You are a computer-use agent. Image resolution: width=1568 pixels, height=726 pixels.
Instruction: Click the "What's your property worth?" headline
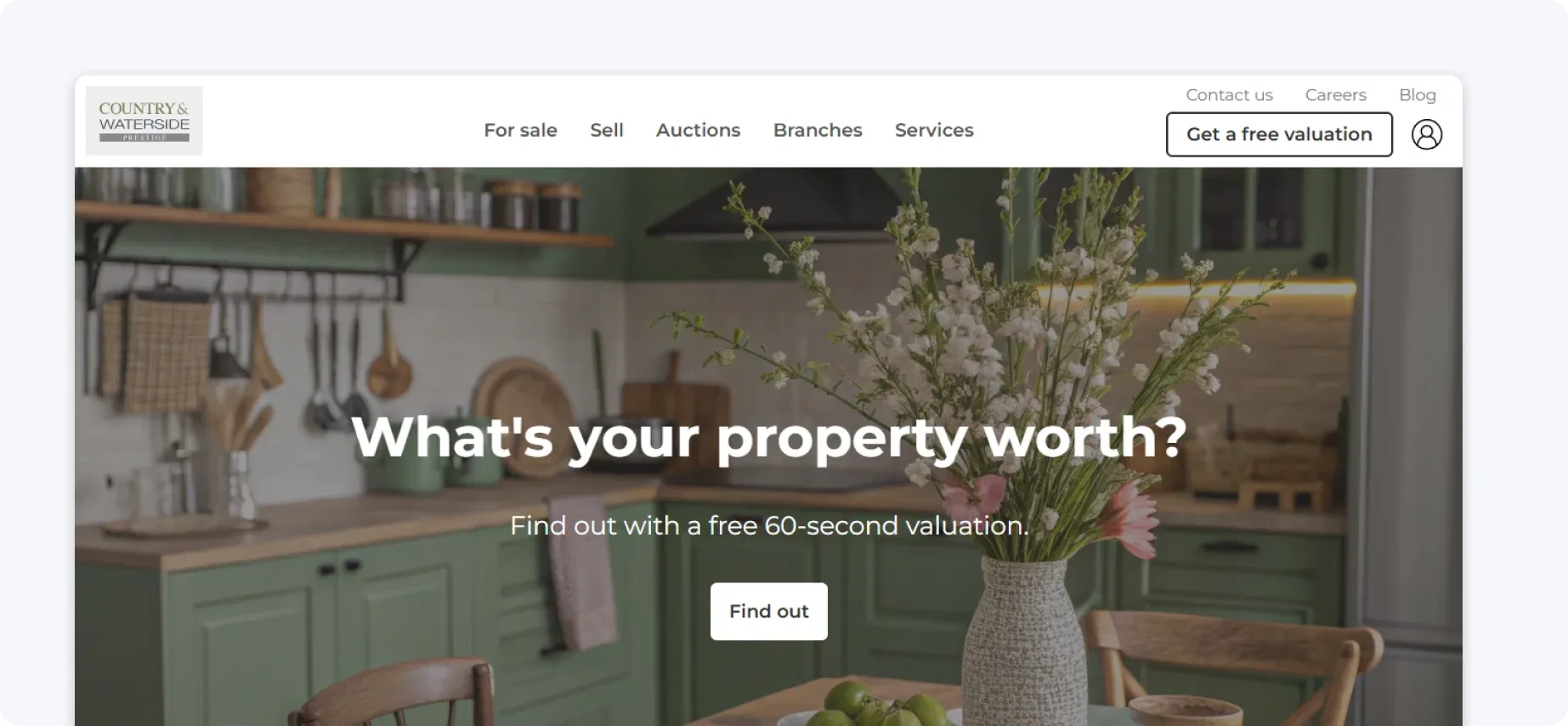pyautogui.click(x=768, y=437)
